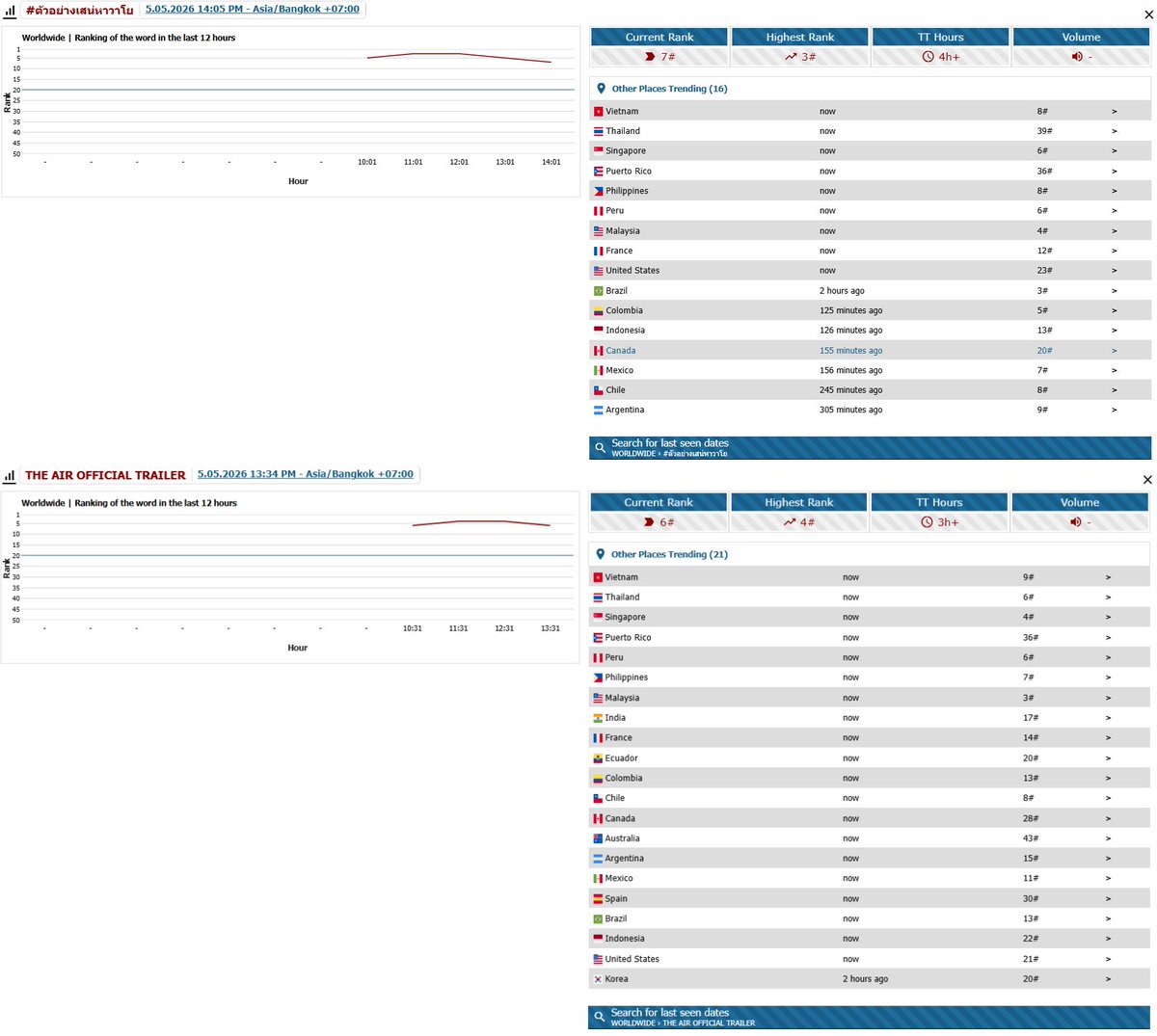1157x1036 pixels.
Task: Select the Highest Rank header in the bottom panel
Action: pos(799,502)
